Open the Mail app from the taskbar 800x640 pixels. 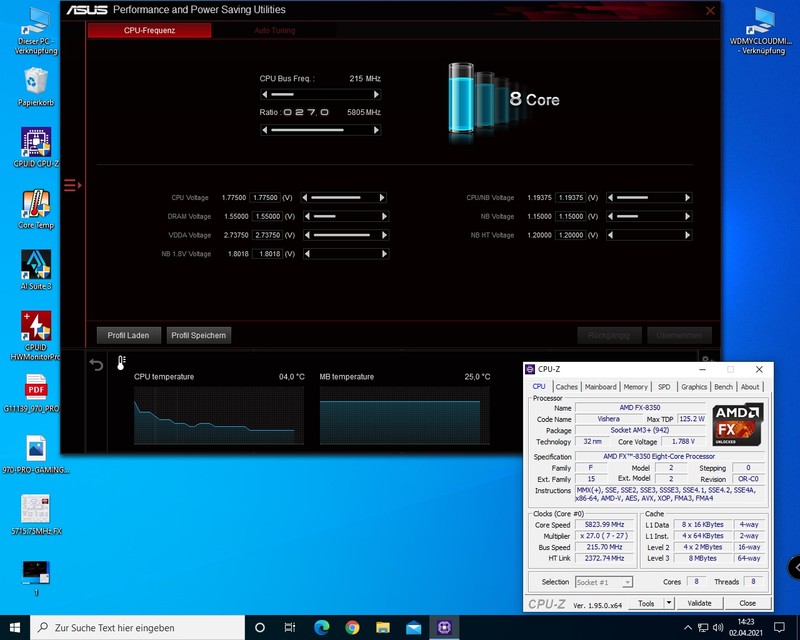coord(413,628)
